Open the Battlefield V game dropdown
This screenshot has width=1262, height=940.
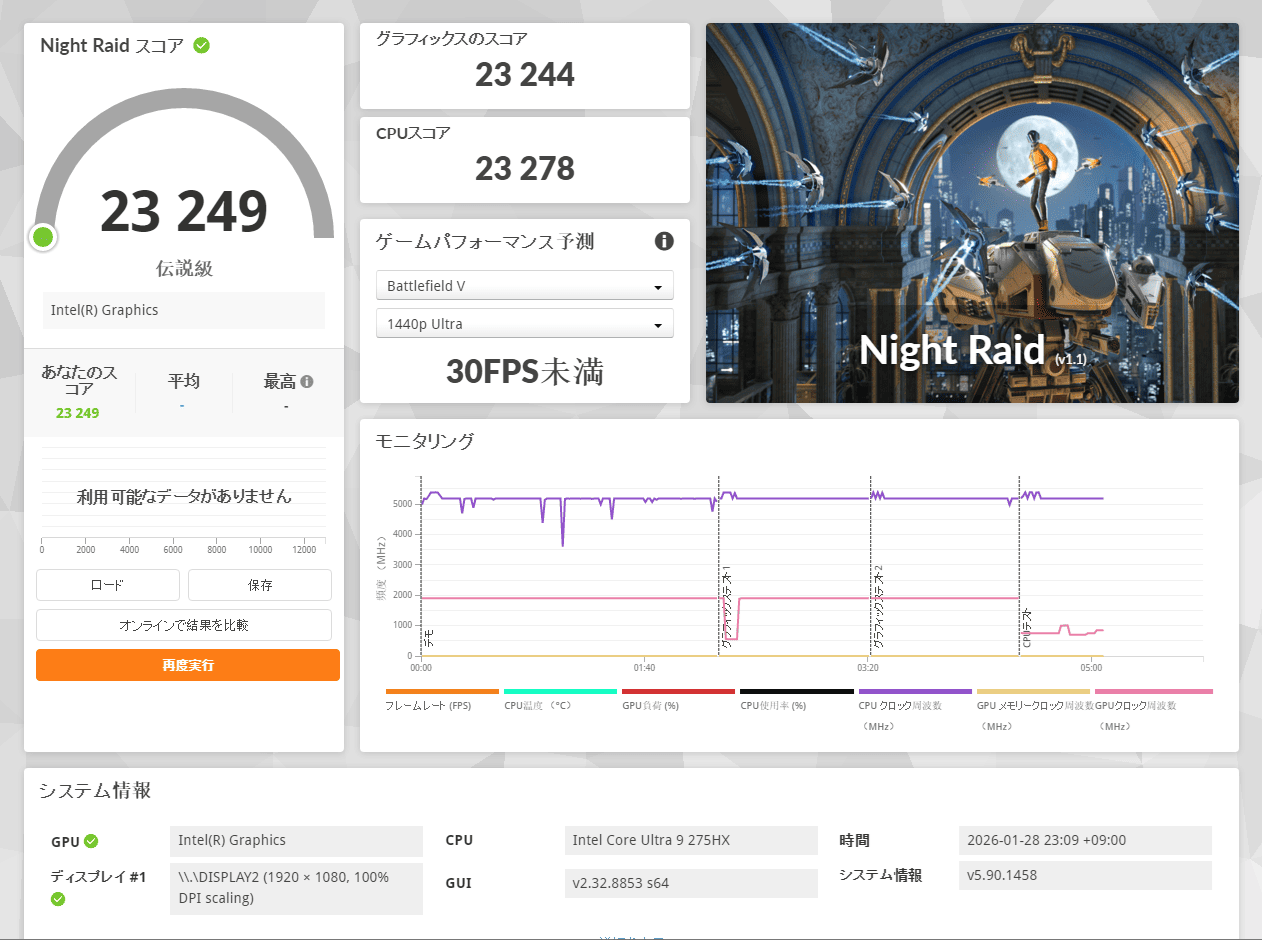[524, 286]
